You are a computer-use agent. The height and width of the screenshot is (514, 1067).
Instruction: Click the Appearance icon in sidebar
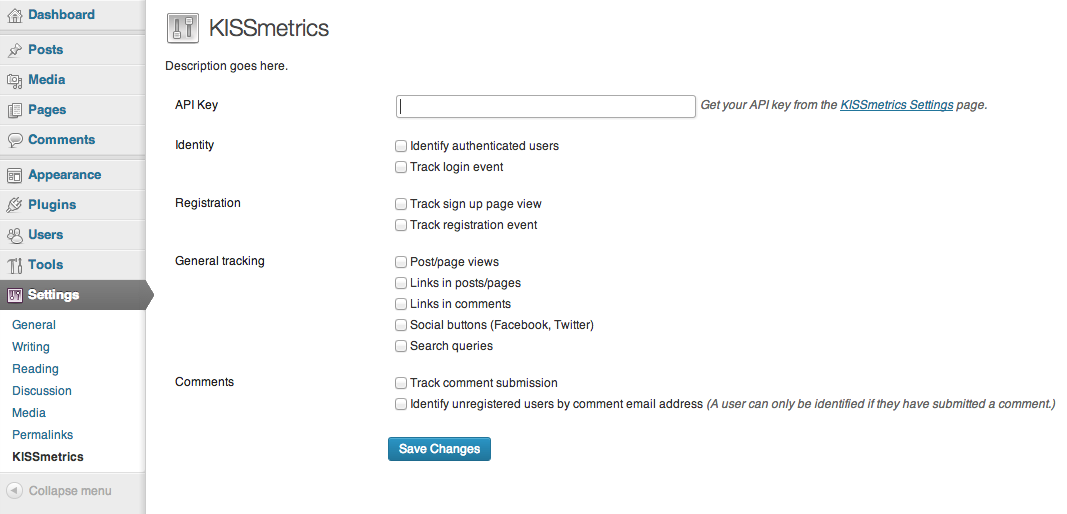[14, 175]
